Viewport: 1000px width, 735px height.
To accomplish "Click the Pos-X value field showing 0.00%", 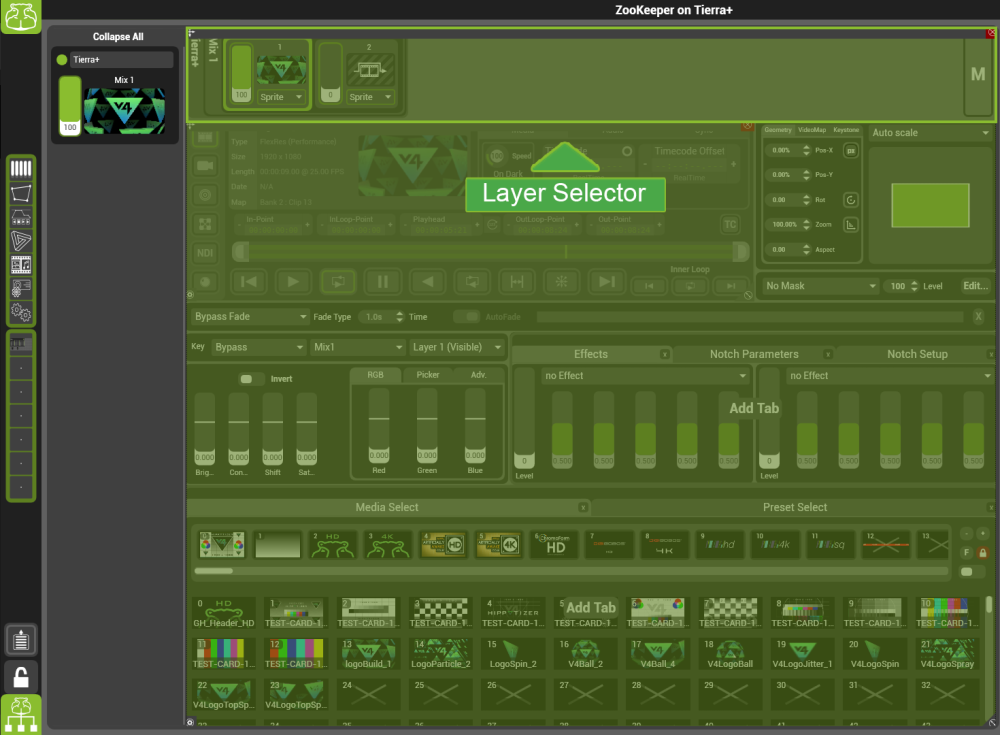I will pos(781,151).
